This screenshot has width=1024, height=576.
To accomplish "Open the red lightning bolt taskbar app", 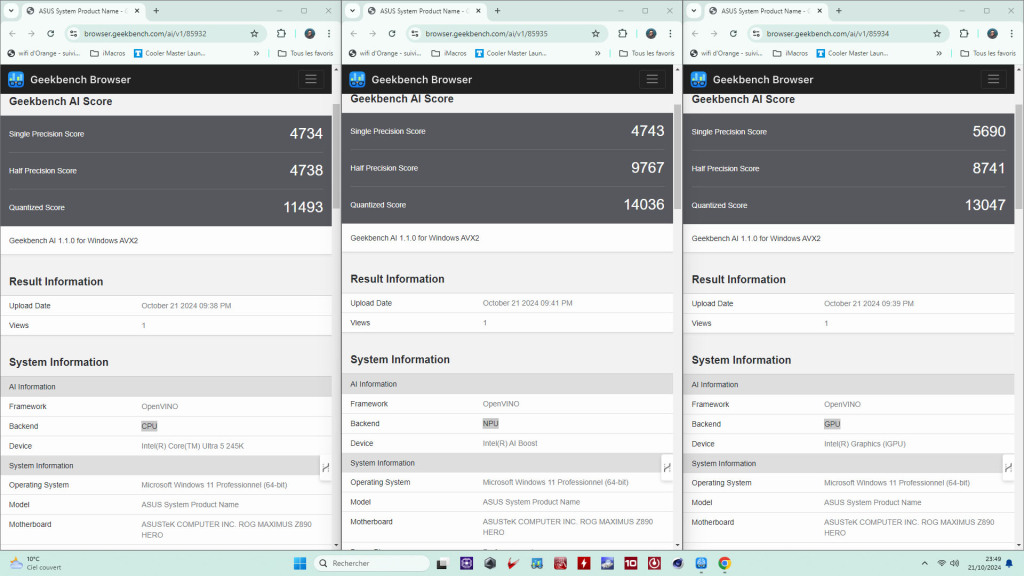I will coord(584,563).
